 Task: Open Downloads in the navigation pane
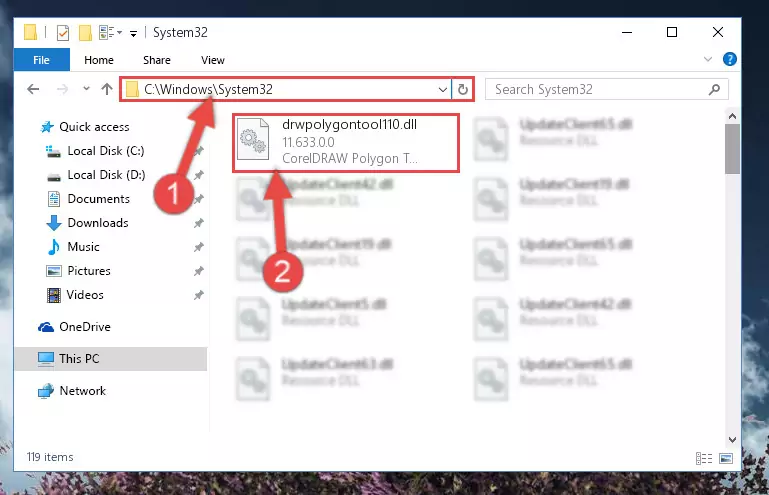click(98, 223)
